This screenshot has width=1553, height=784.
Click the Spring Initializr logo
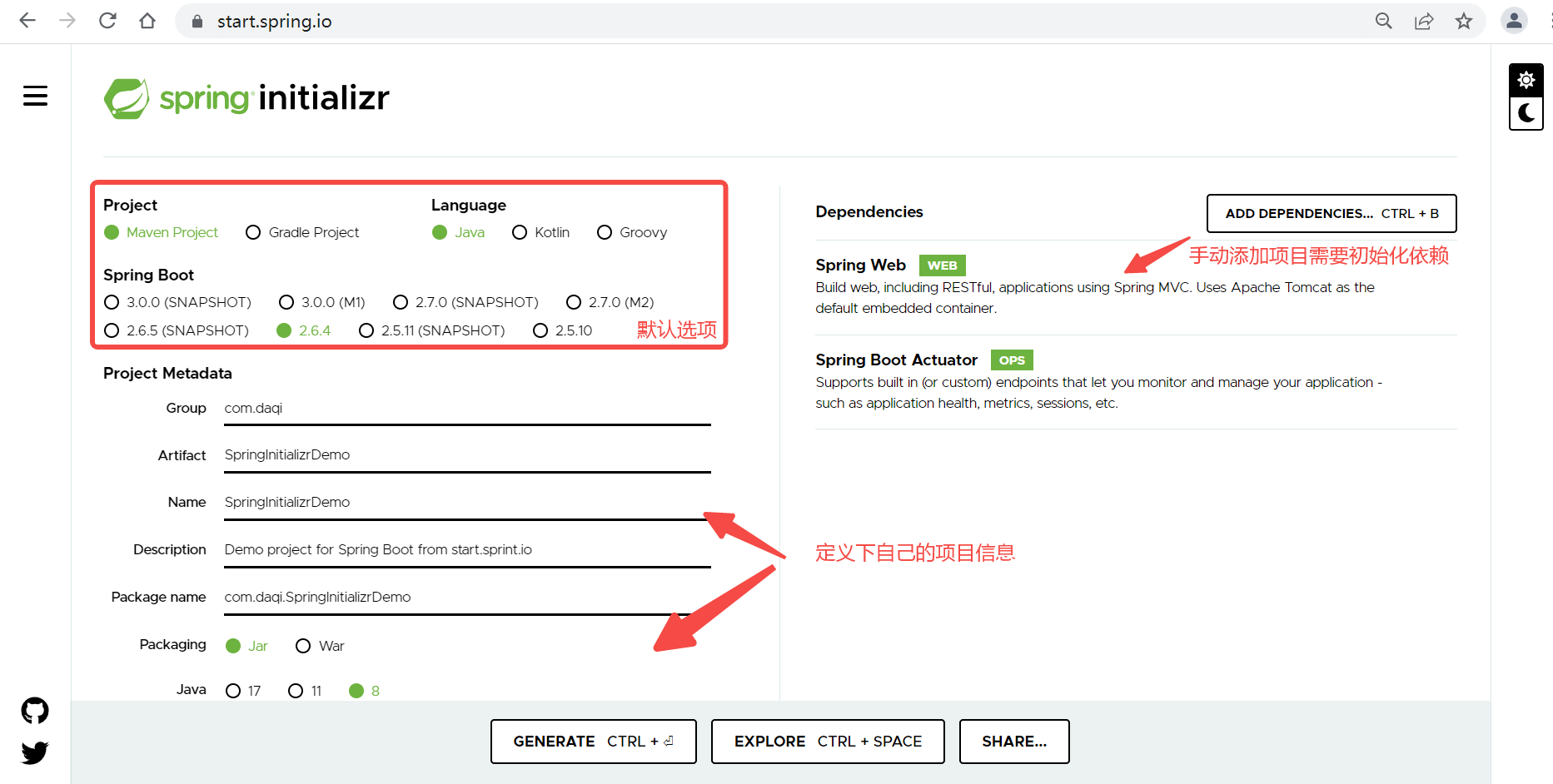(x=246, y=98)
